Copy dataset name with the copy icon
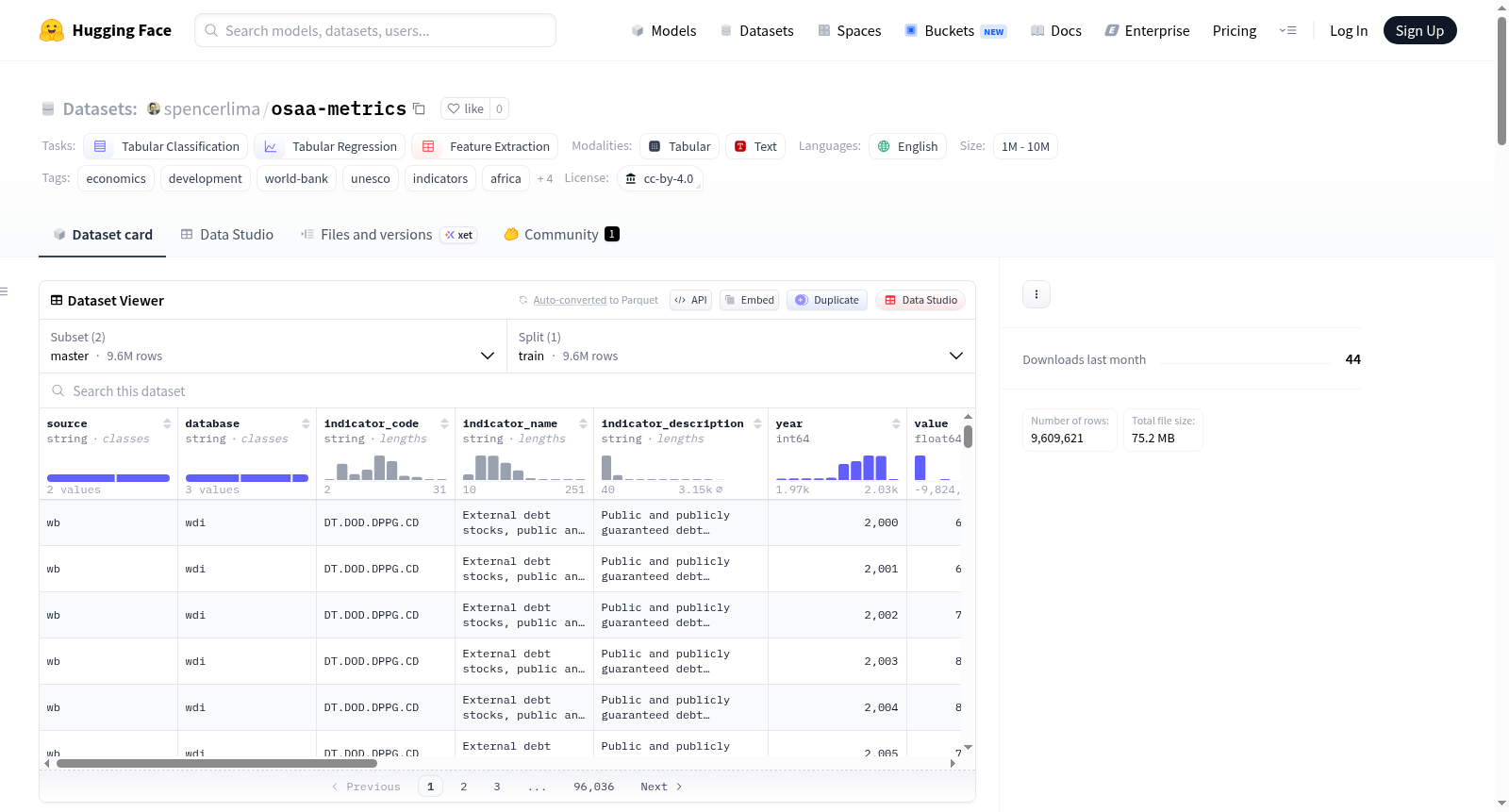 click(420, 108)
